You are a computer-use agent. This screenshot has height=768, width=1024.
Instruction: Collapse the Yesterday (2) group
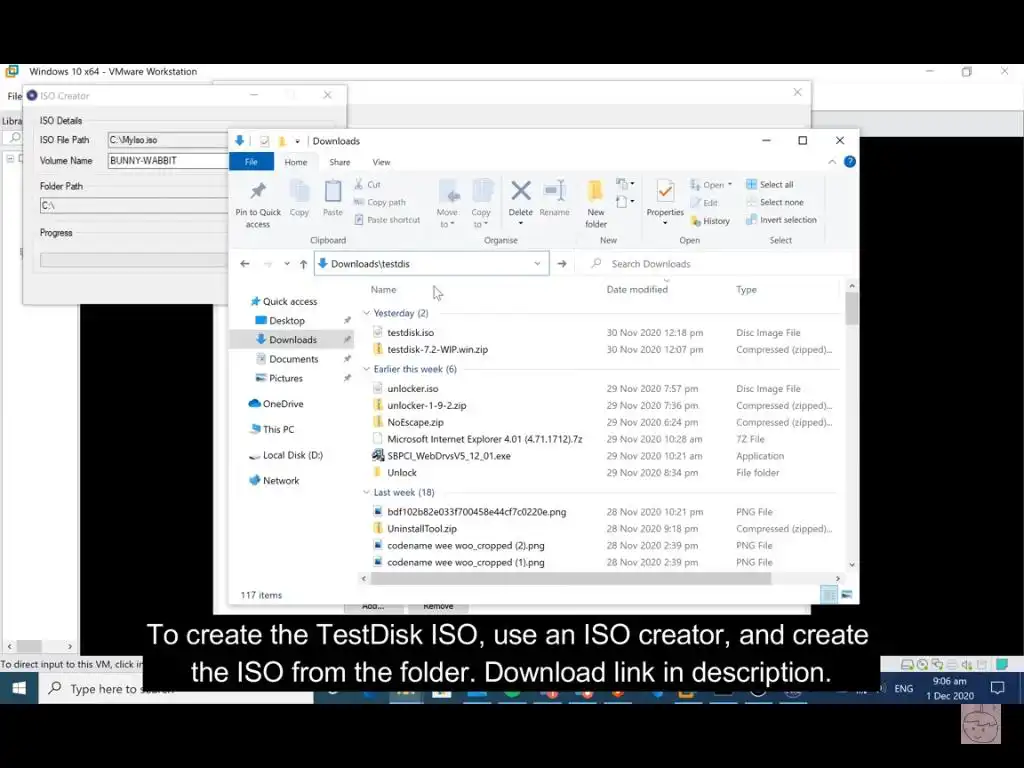[x=366, y=313]
